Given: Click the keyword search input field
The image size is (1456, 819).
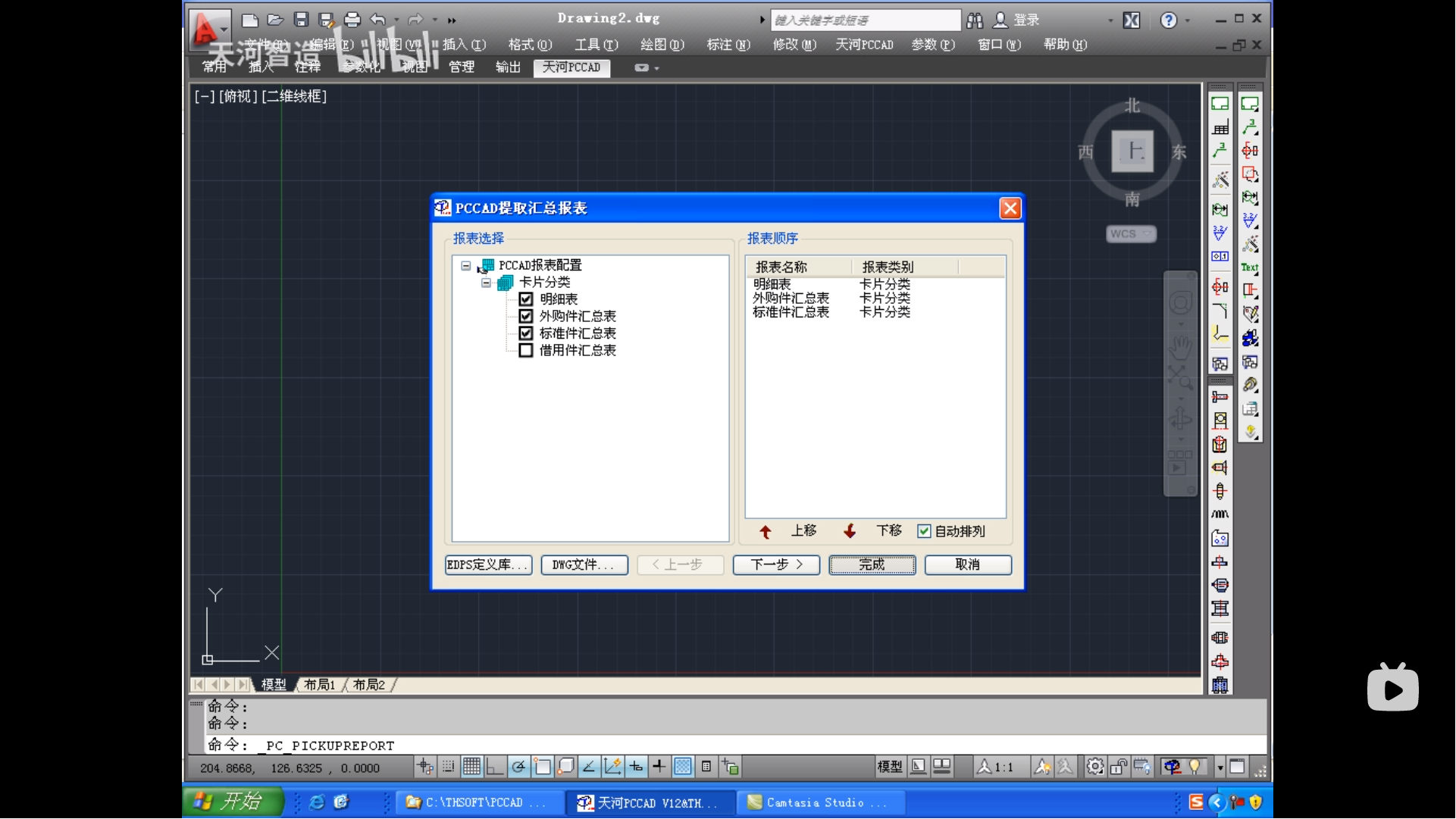Looking at the screenshot, I should [866, 20].
